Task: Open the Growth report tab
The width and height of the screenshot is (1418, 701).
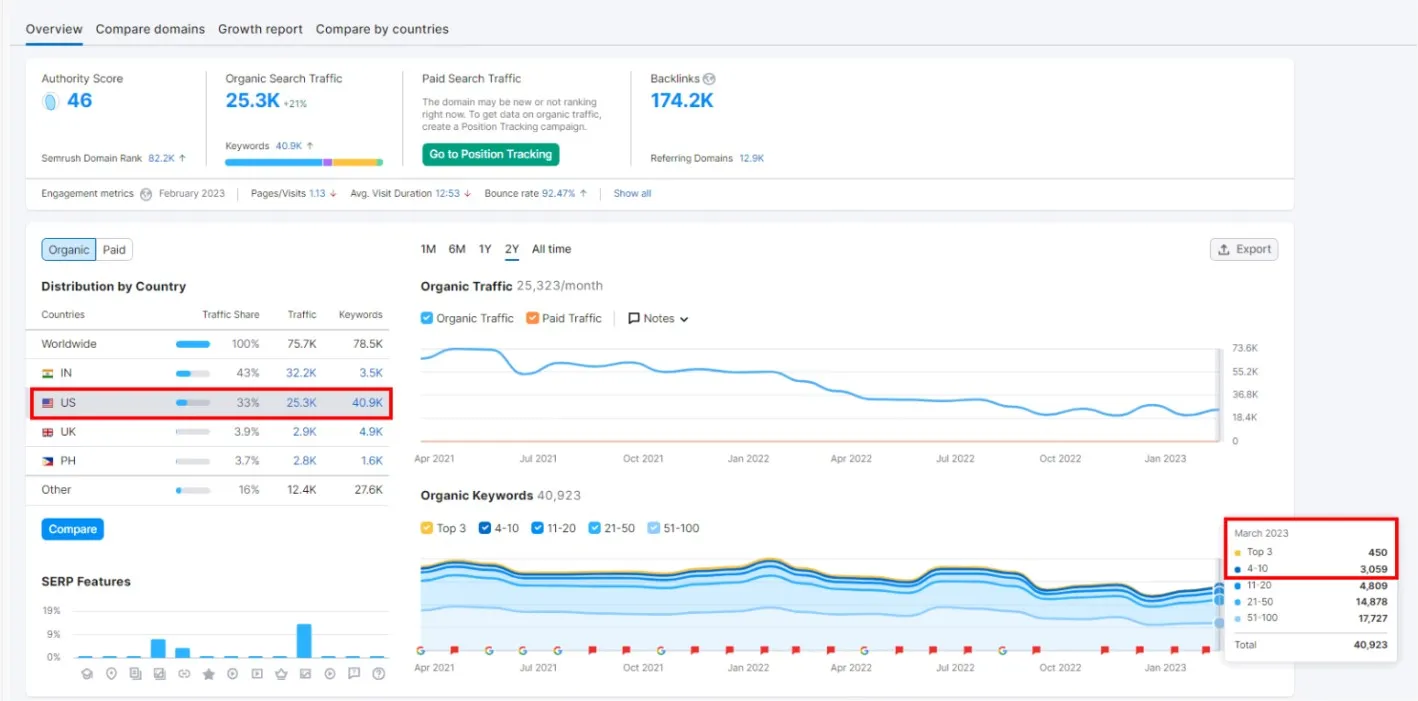Action: coord(260,29)
